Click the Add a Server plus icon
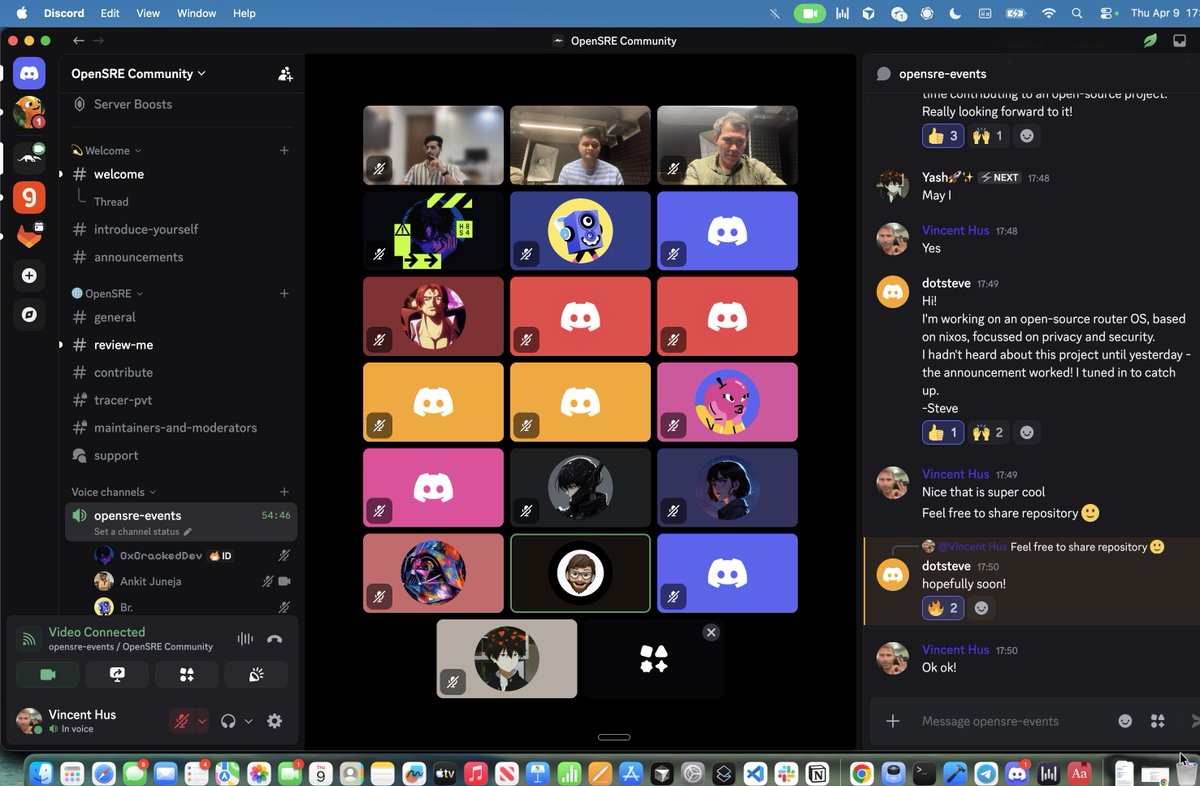This screenshot has height=786, width=1200. pos(29,276)
